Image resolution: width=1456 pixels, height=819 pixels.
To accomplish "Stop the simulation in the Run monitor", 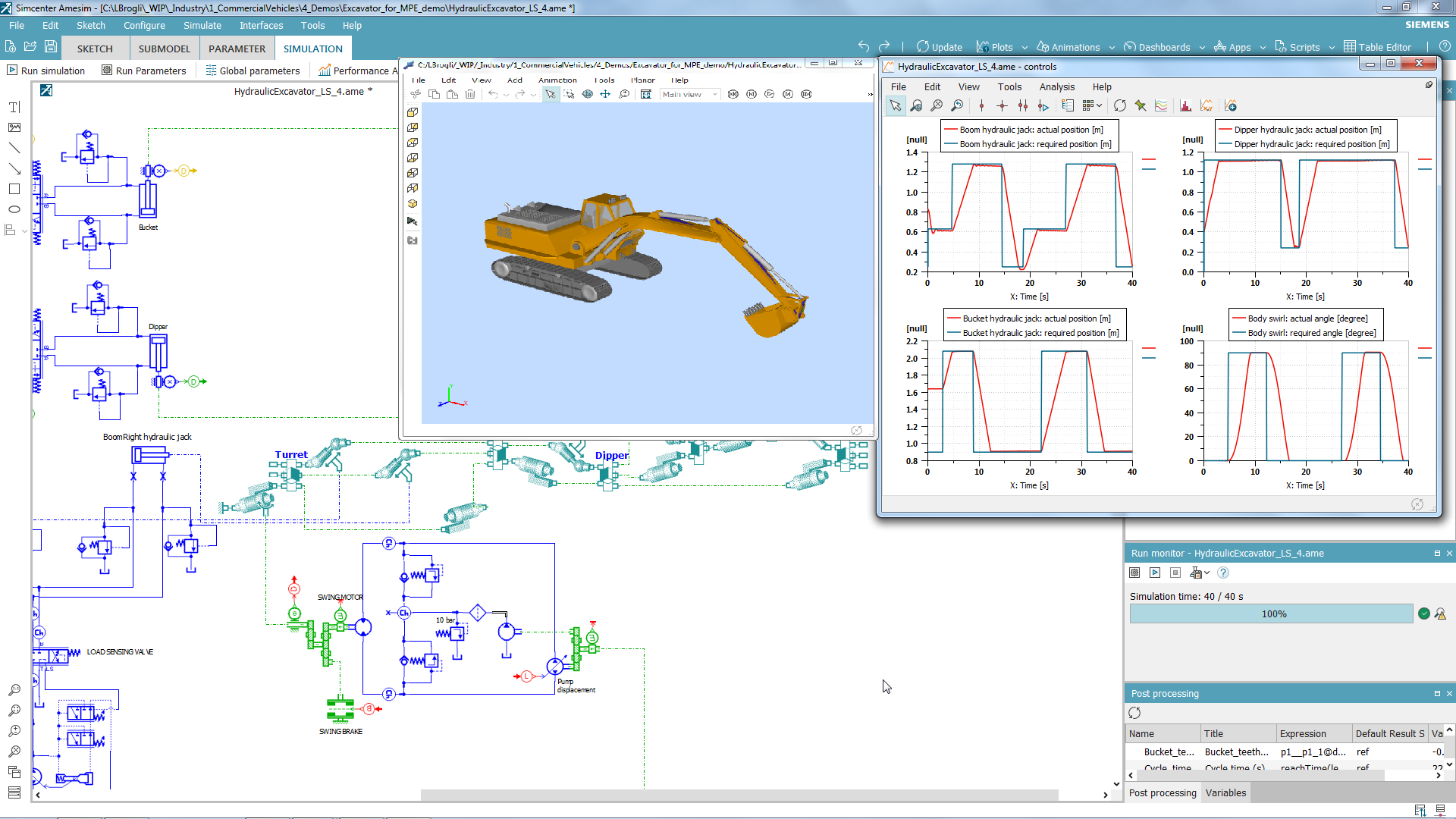I will coord(1175,573).
